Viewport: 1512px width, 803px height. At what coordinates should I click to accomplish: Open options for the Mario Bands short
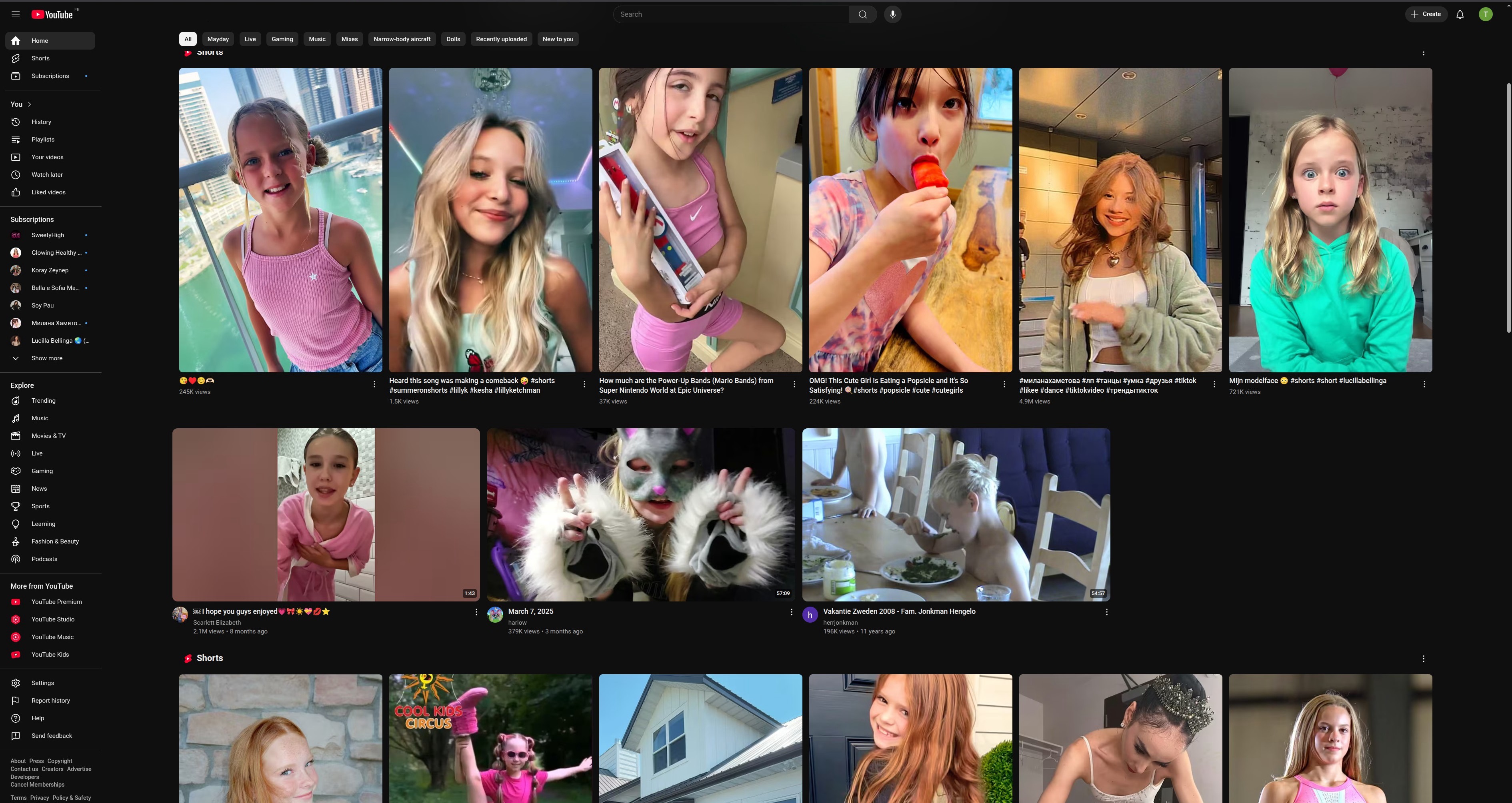click(794, 384)
